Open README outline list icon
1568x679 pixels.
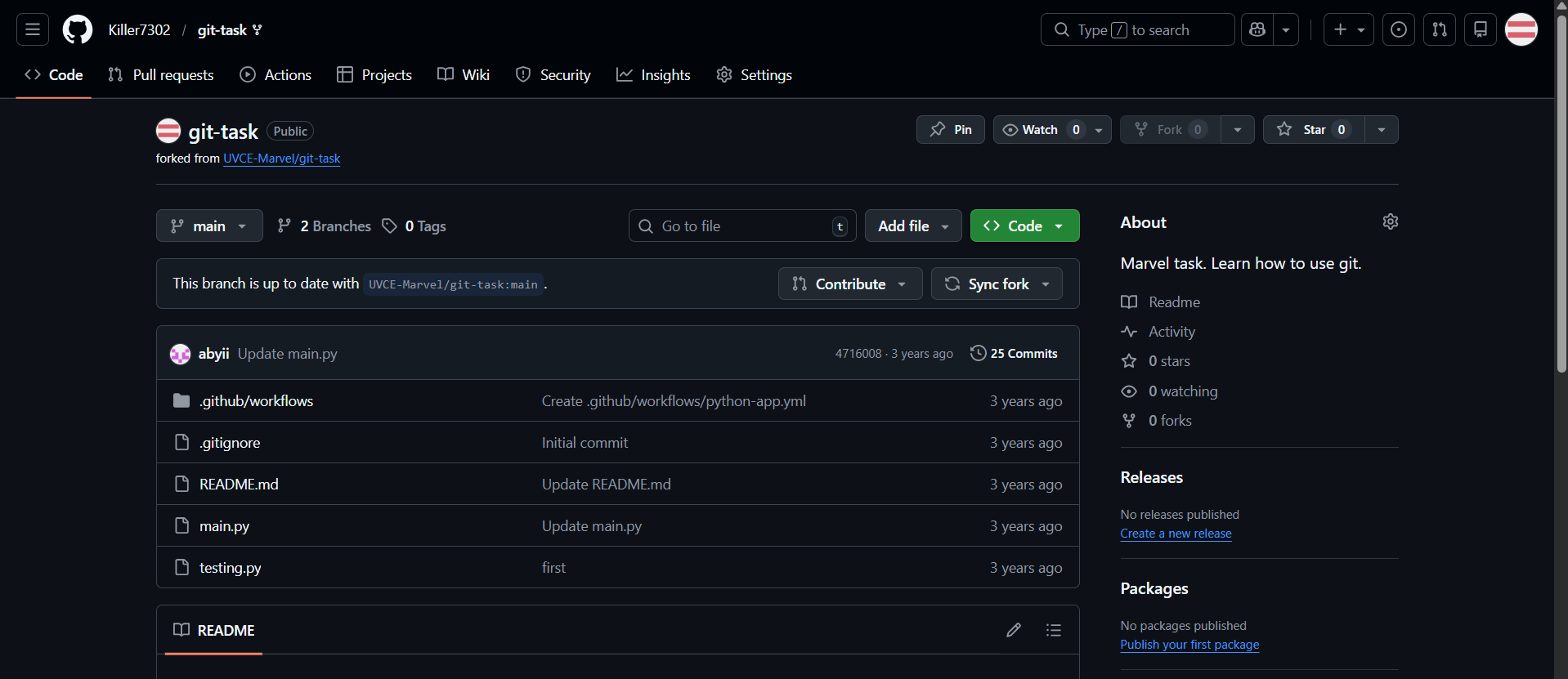1054,630
